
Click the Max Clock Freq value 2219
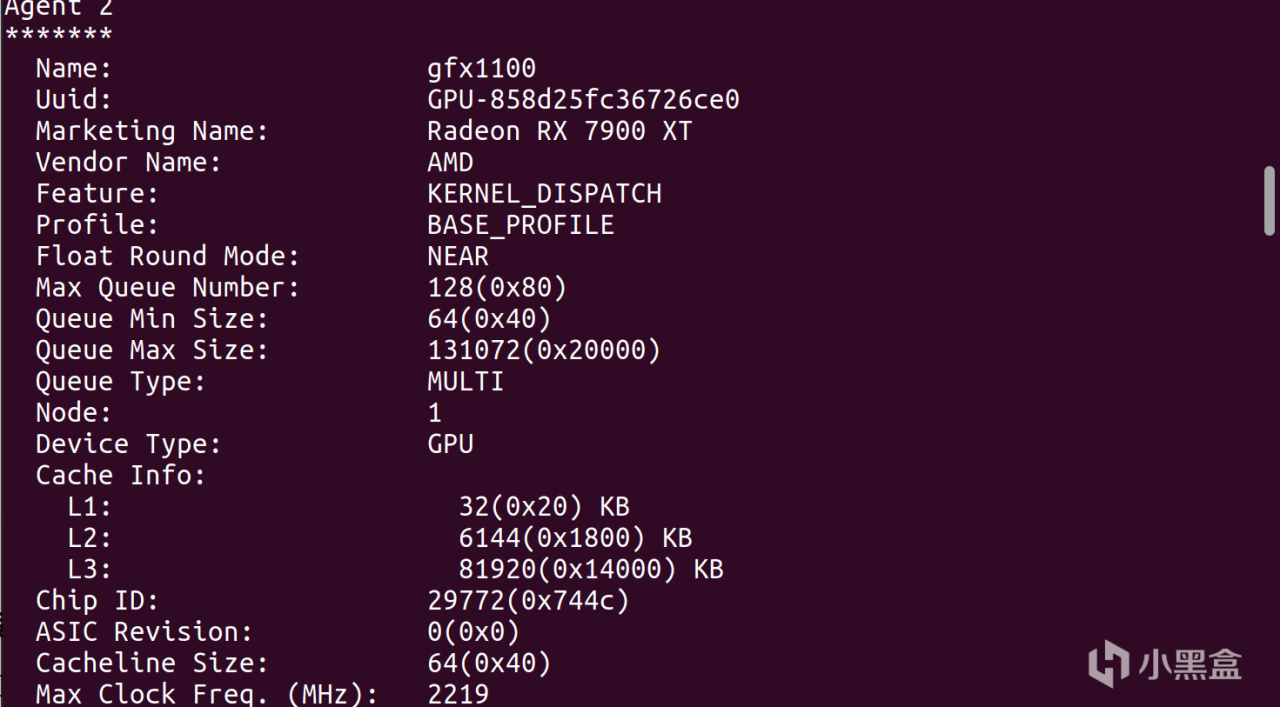pos(458,694)
